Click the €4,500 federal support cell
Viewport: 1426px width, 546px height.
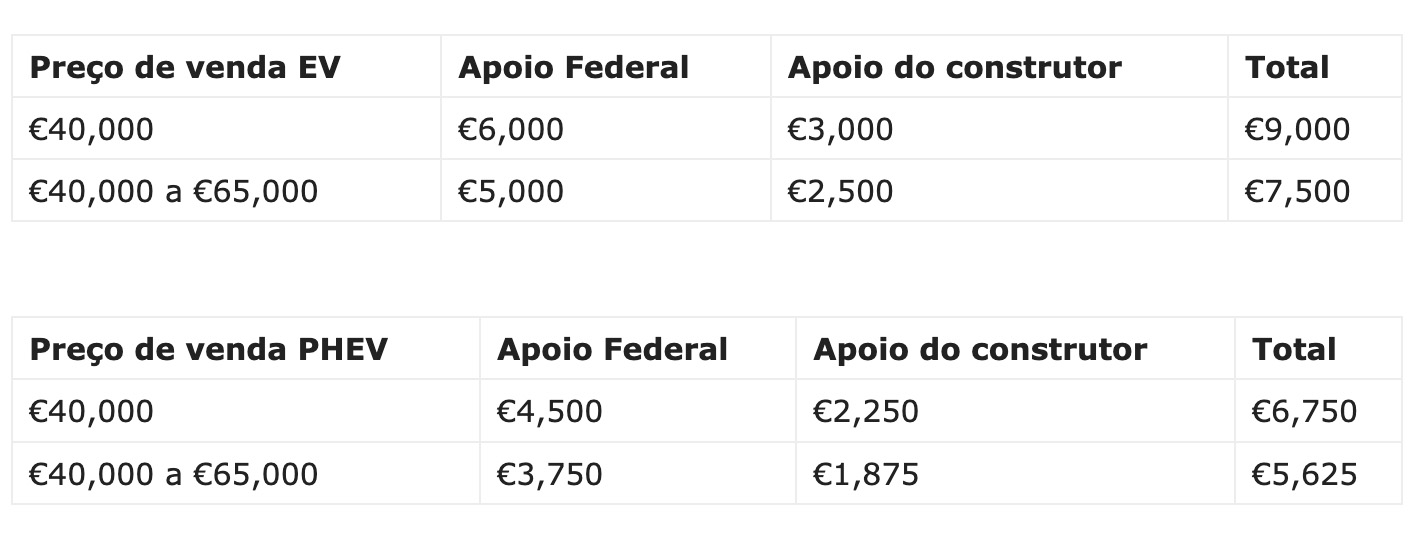tap(550, 411)
